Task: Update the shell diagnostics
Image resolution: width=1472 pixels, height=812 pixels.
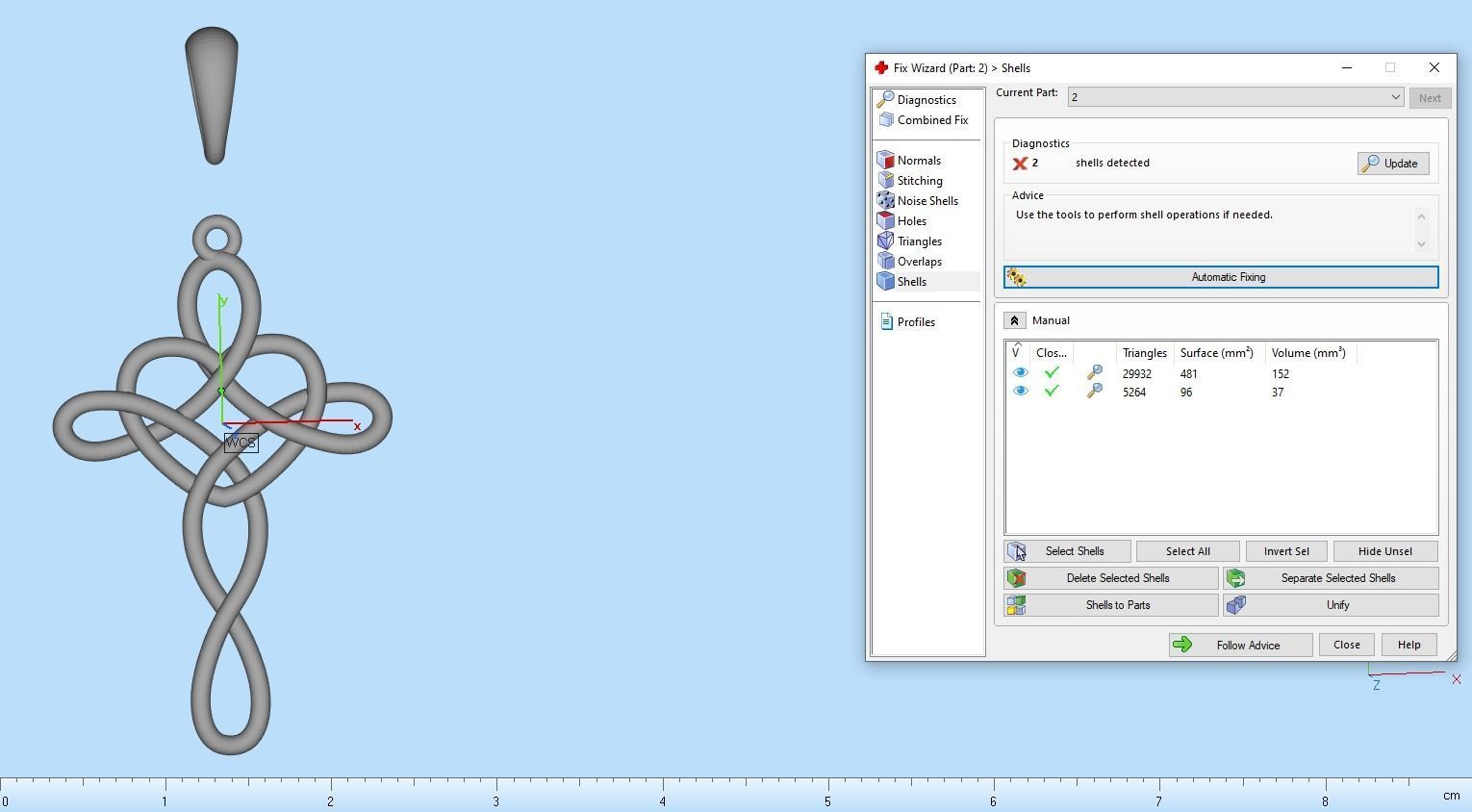Action: 1393,164
